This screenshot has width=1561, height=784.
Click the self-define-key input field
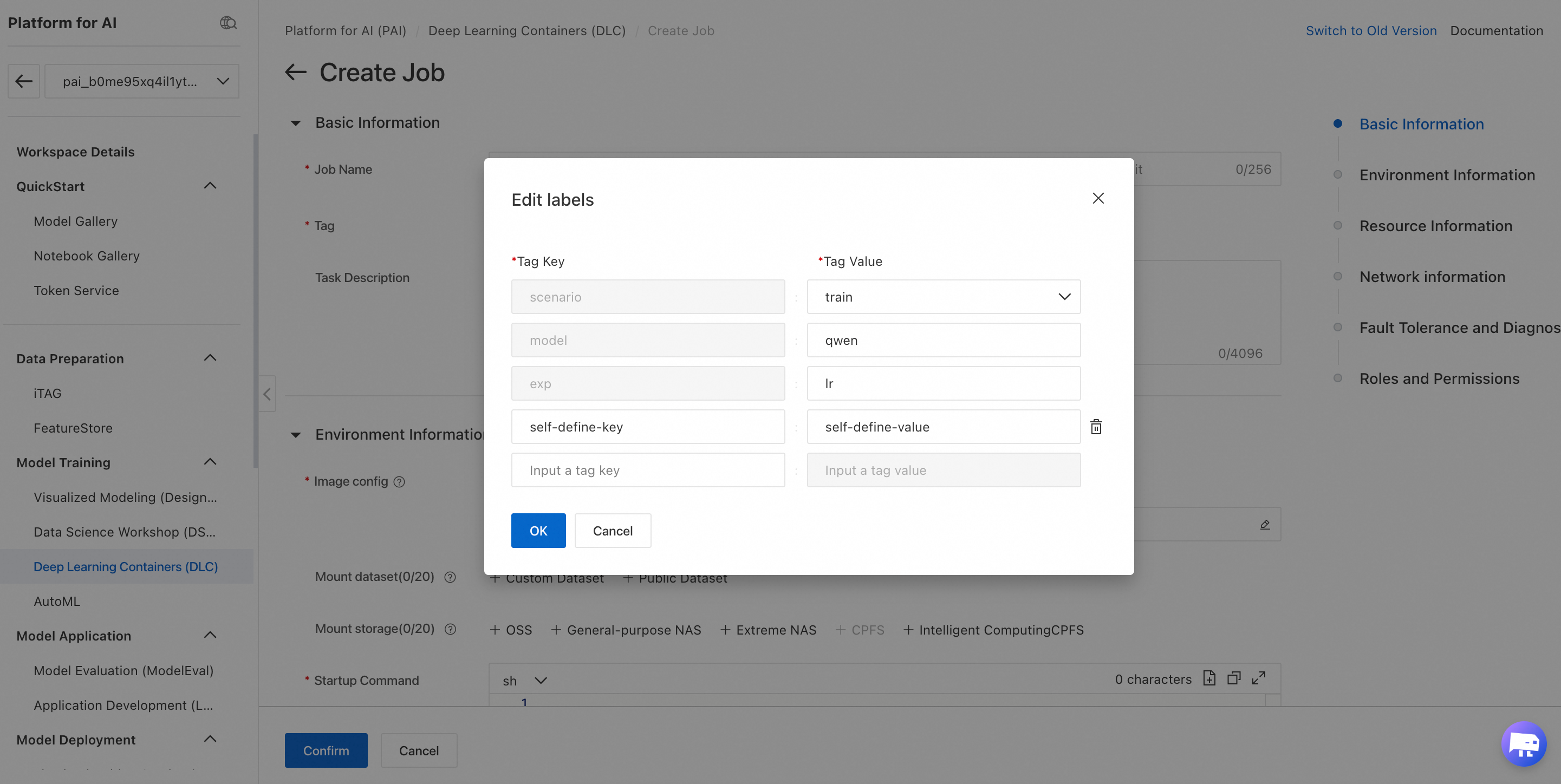click(x=648, y=427)
